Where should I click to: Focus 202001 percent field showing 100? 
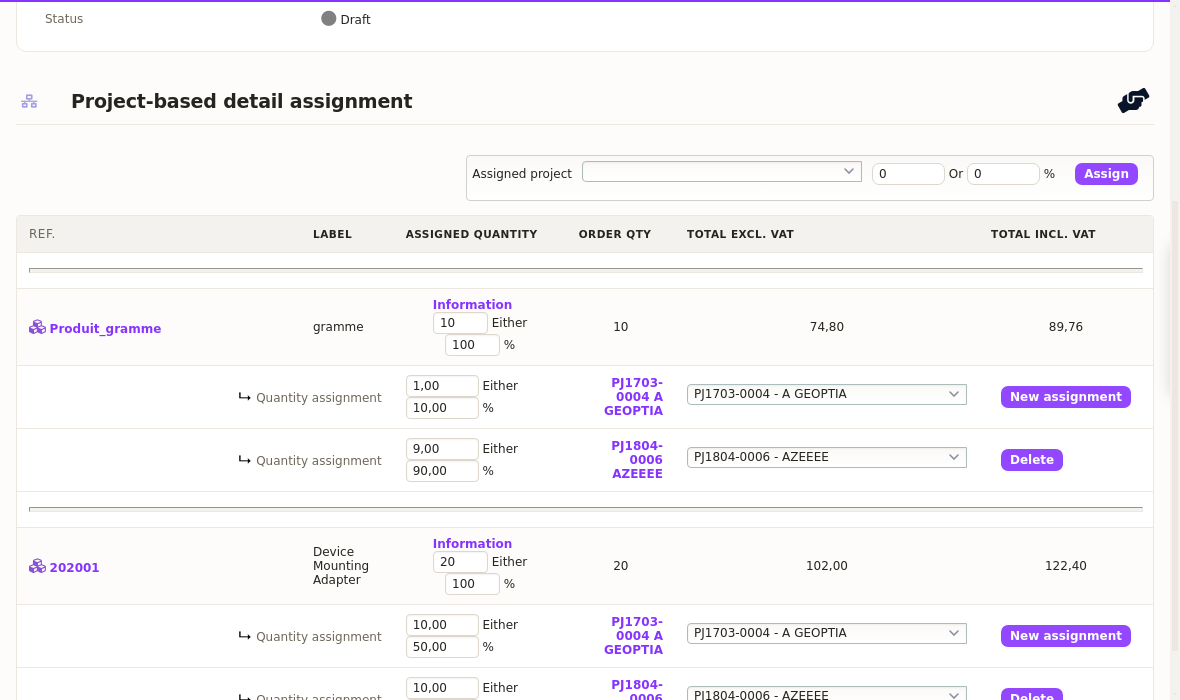point(472,584)
